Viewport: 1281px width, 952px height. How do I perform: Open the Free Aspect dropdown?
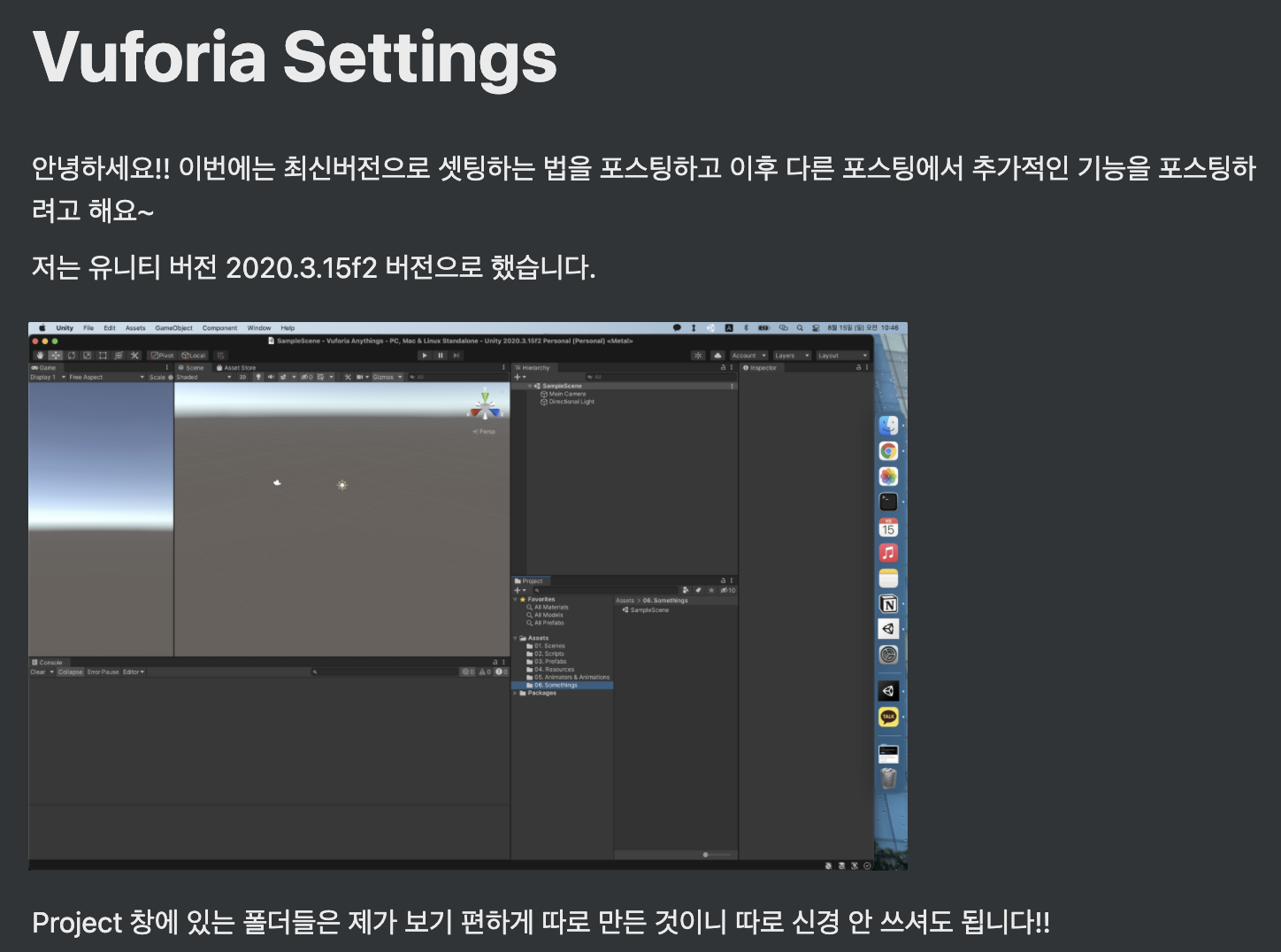(x=107, y=377)
